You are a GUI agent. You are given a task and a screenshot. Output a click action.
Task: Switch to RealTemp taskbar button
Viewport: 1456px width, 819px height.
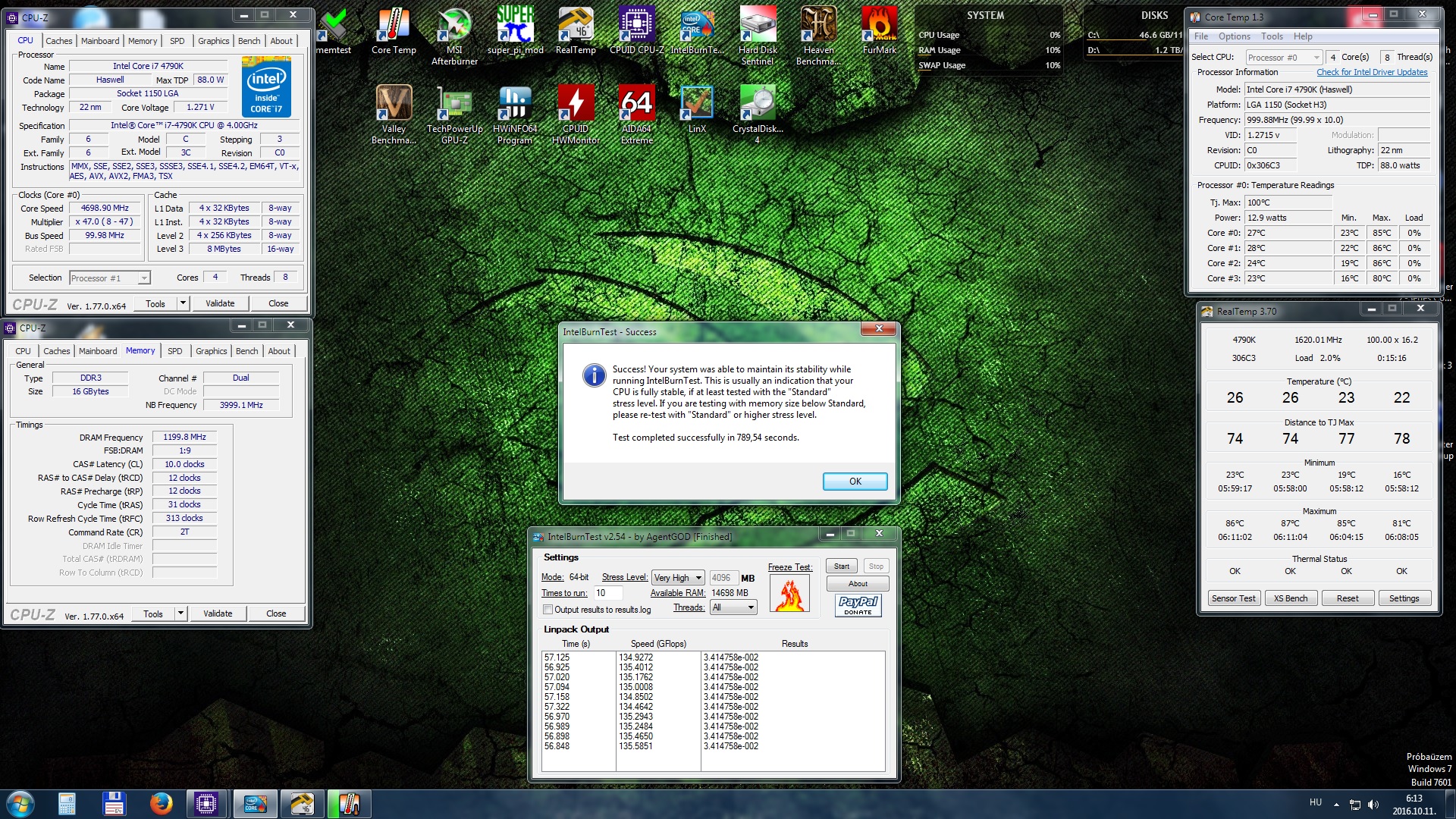(302, 804)
